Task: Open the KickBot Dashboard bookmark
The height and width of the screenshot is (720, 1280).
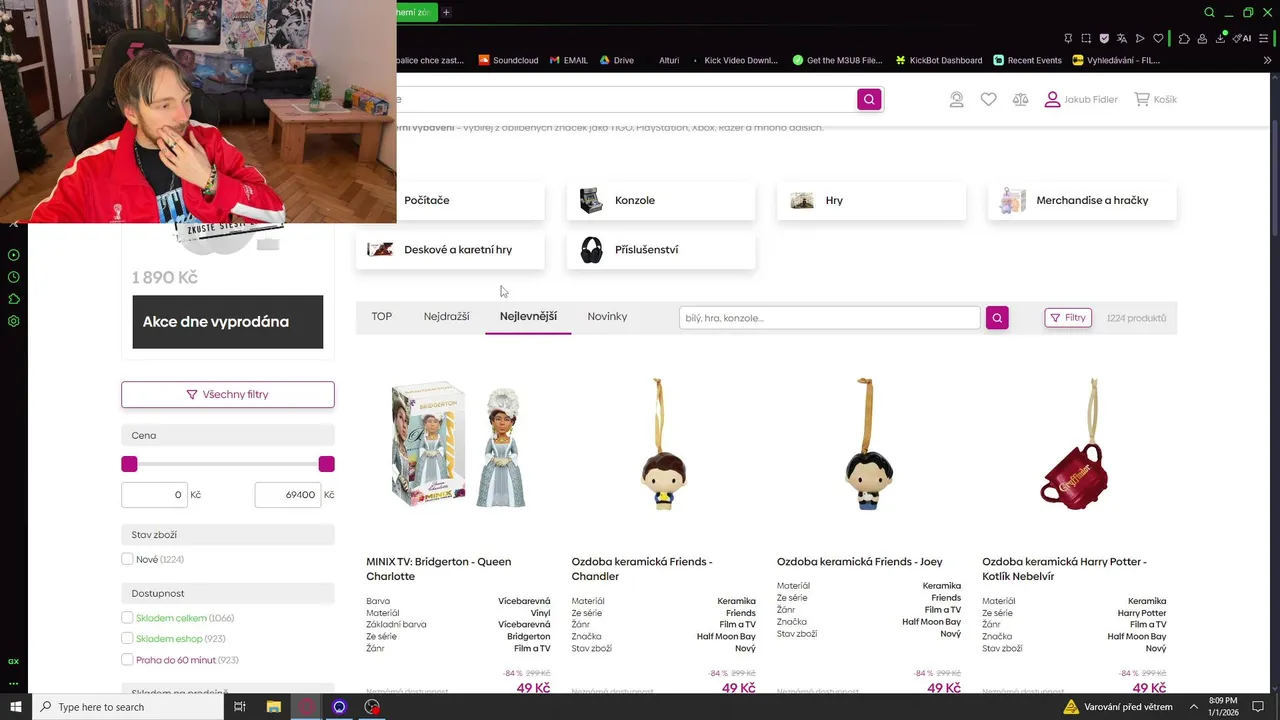Action: [939, 60]
